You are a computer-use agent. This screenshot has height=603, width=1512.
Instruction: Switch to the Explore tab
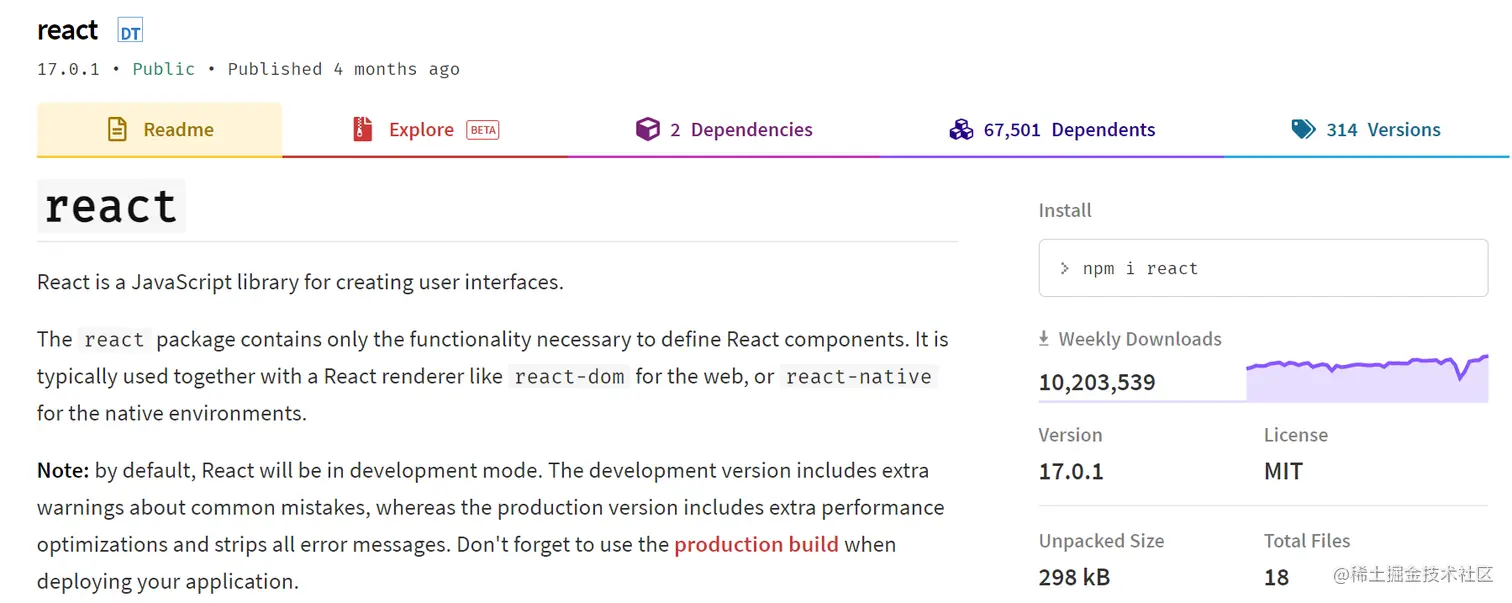coord(421,130)
